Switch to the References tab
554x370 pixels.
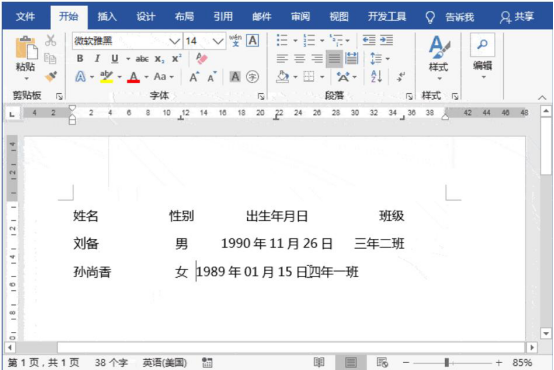point(223,17)
